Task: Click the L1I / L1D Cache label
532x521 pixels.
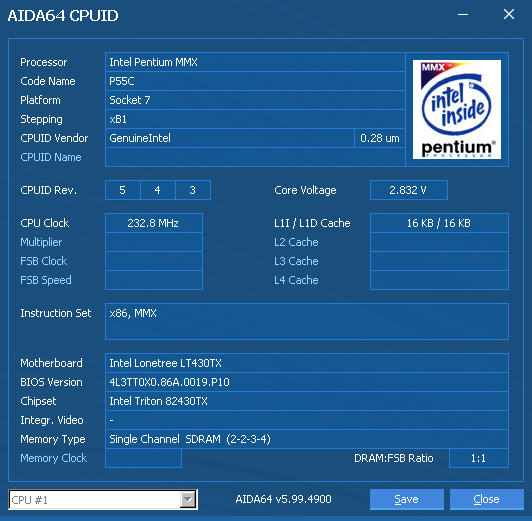Action: pos(312,223)
